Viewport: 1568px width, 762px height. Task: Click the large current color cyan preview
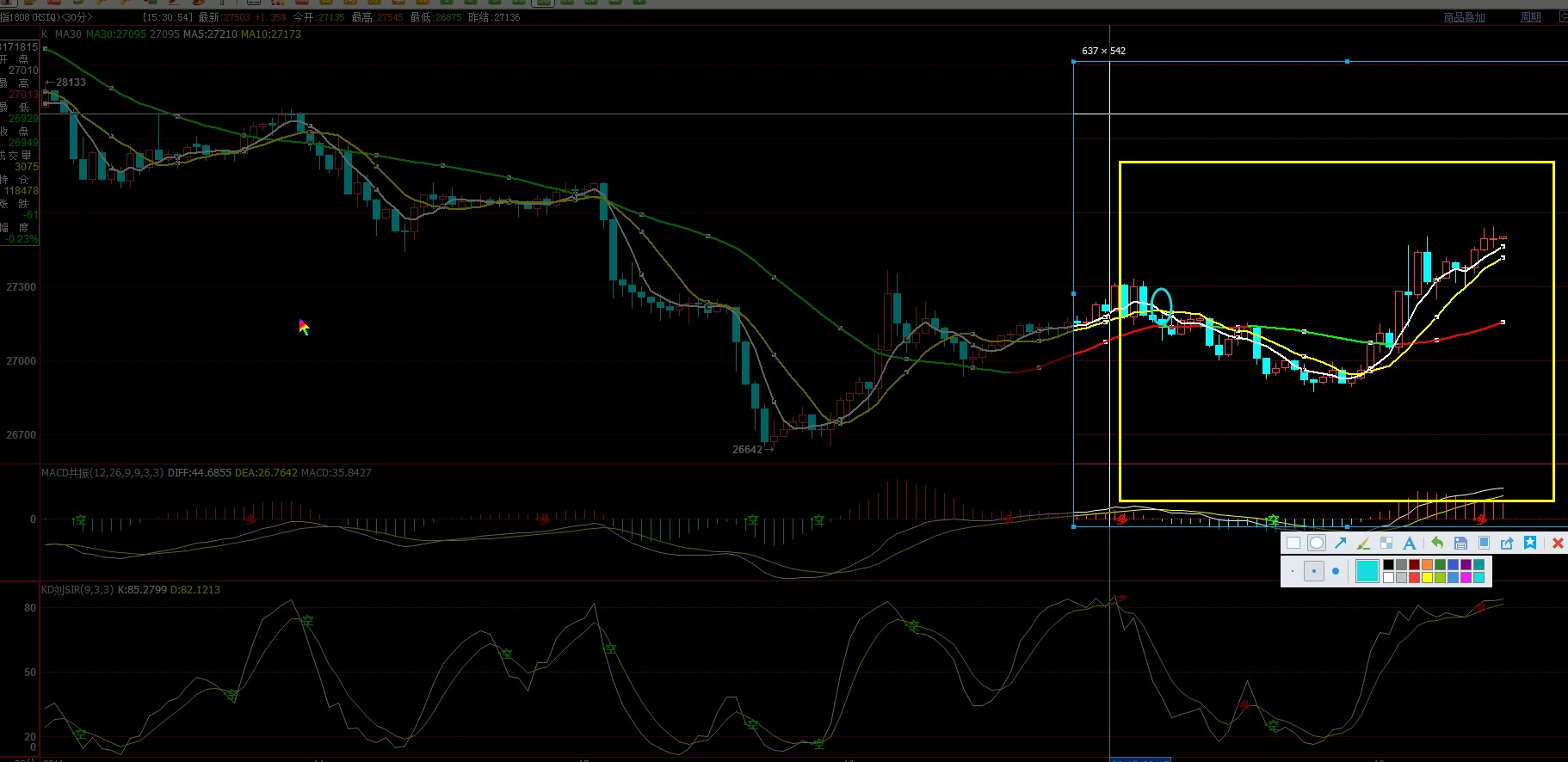(x=1367, y=571)
